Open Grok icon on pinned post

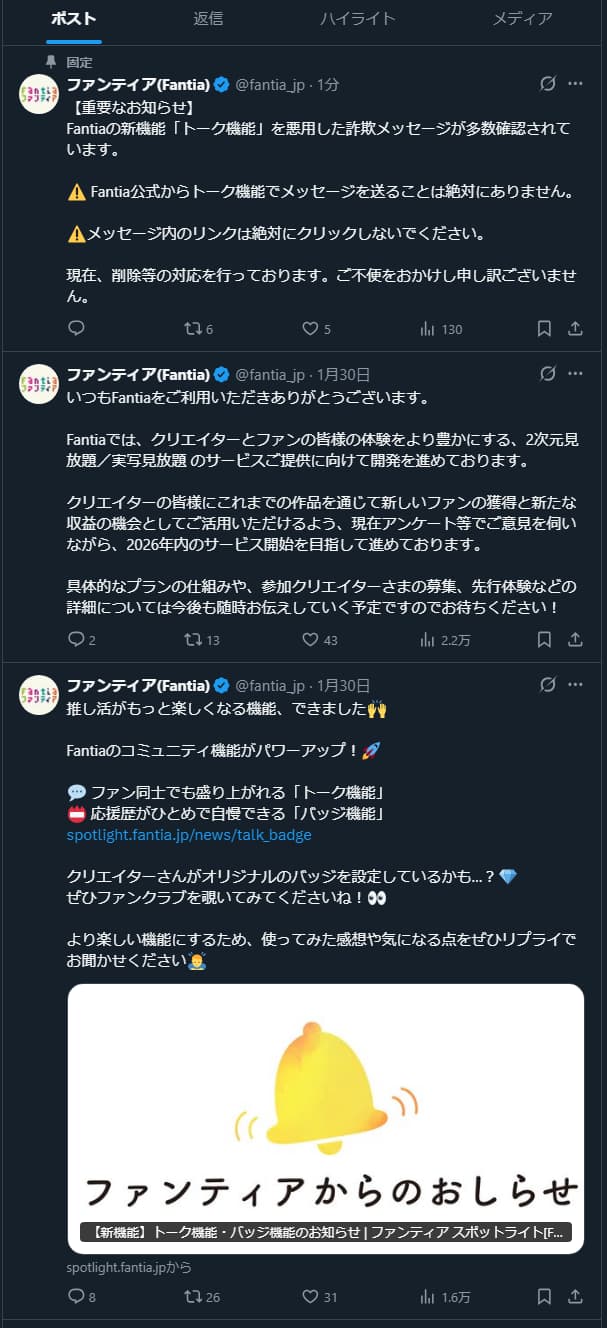point(547,84)
